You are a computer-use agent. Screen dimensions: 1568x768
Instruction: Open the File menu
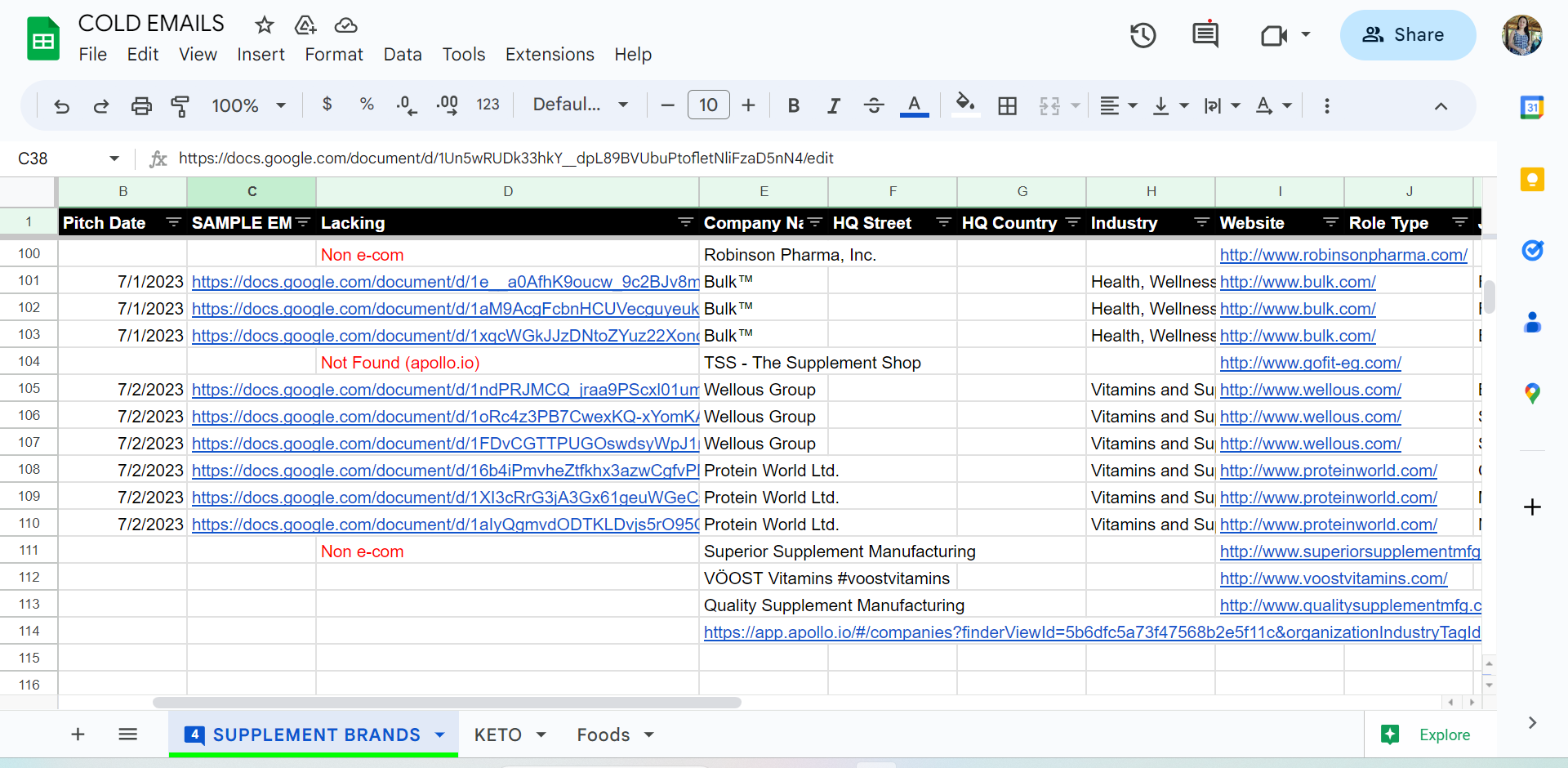93,55
